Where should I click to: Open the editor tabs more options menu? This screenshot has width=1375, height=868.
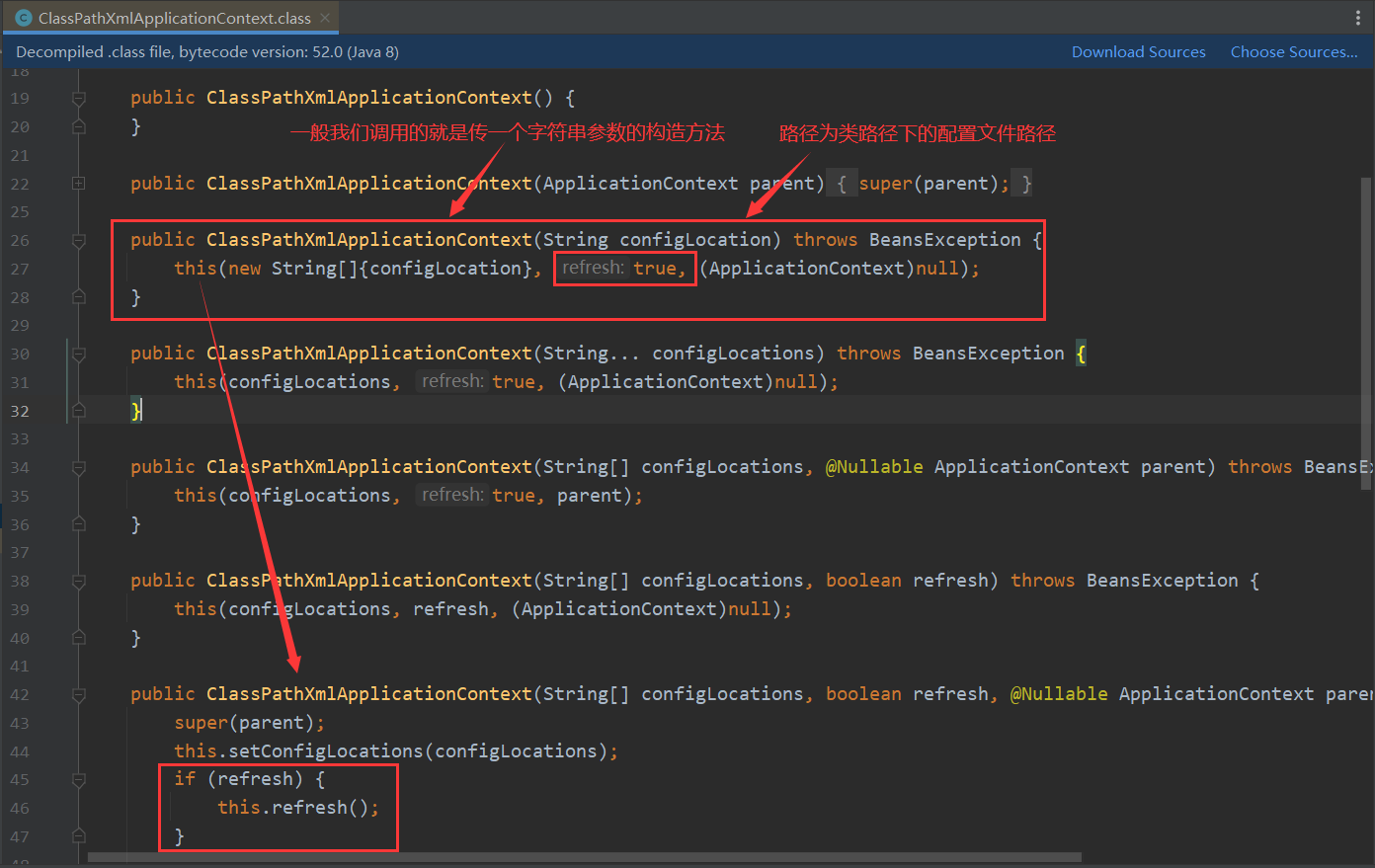(x=1358, y=18)
